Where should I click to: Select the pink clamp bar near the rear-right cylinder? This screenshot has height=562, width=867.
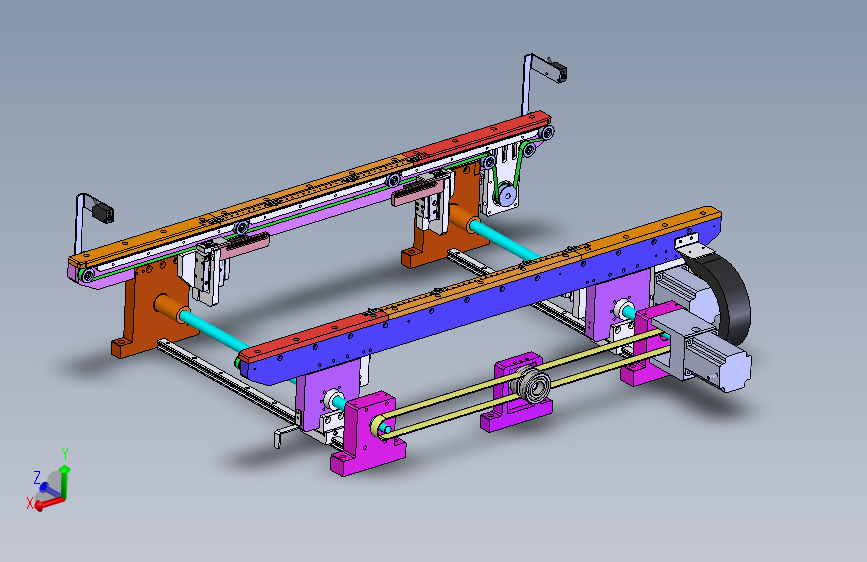click(417, 192)
